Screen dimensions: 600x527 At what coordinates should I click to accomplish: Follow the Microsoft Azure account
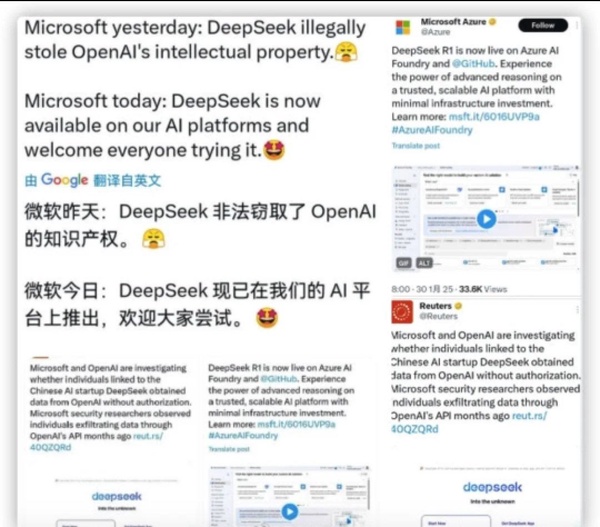click(x=543, y=25)
